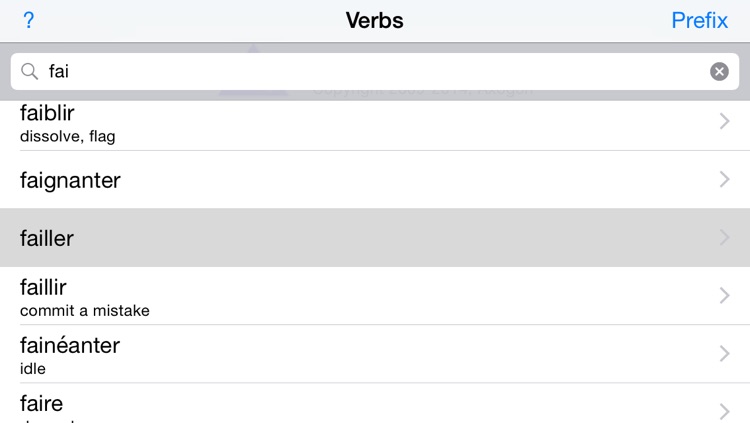Clear the search field text
Screen dimensions: 750x423
[719, 71]
